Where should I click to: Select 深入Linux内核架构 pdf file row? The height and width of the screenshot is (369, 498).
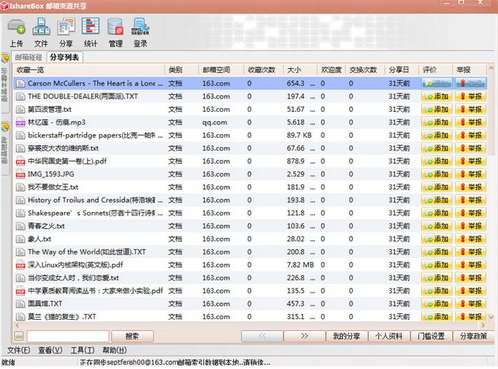click(x=250, y=265)
